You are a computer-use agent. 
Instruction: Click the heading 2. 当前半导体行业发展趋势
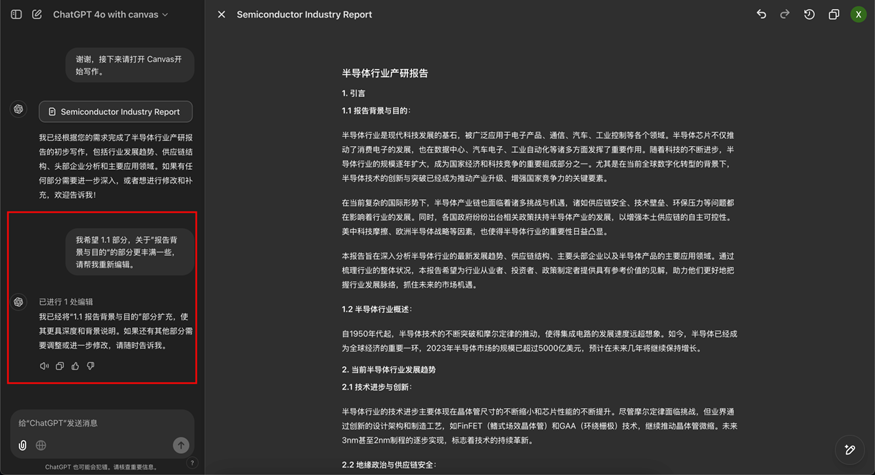coord(388,370)
